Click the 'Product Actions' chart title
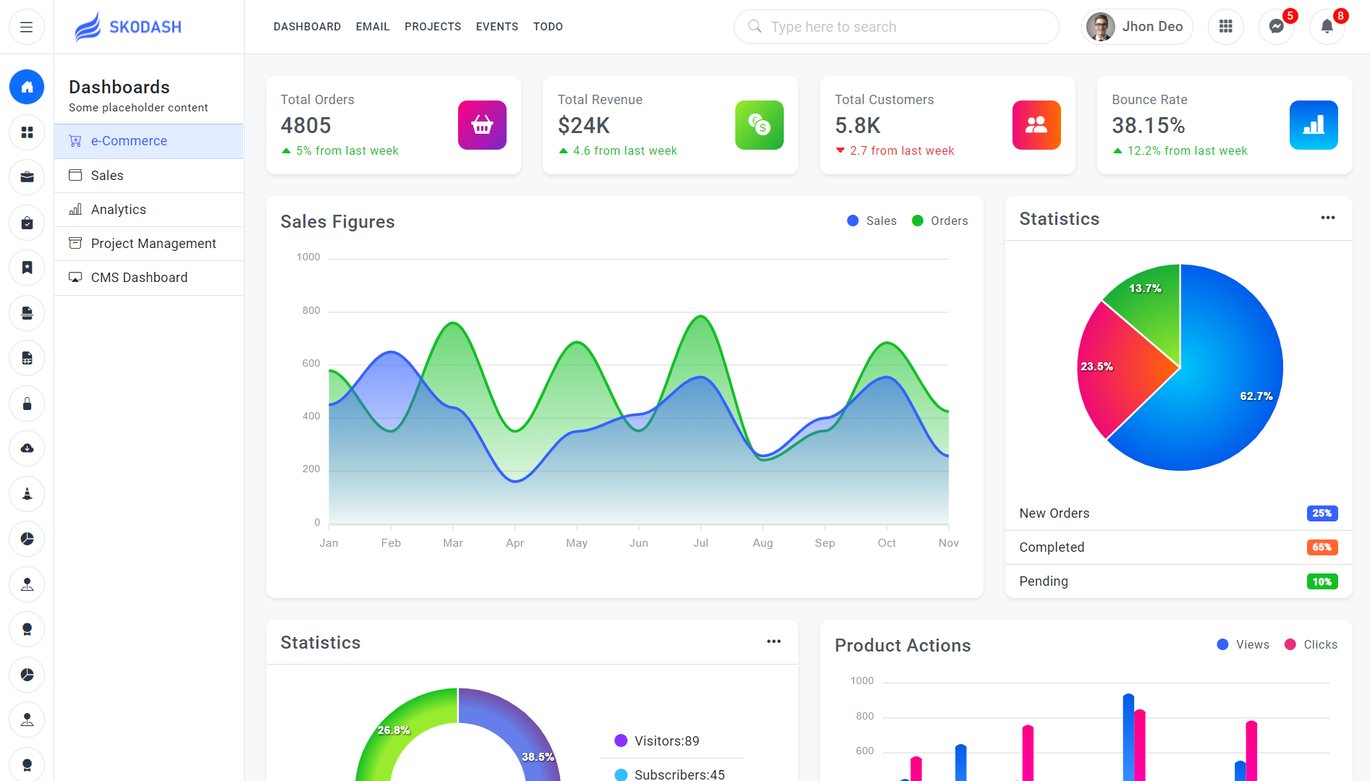This screenshot has width=1370, height=781. pyautogui.click(x=903, y=645)
